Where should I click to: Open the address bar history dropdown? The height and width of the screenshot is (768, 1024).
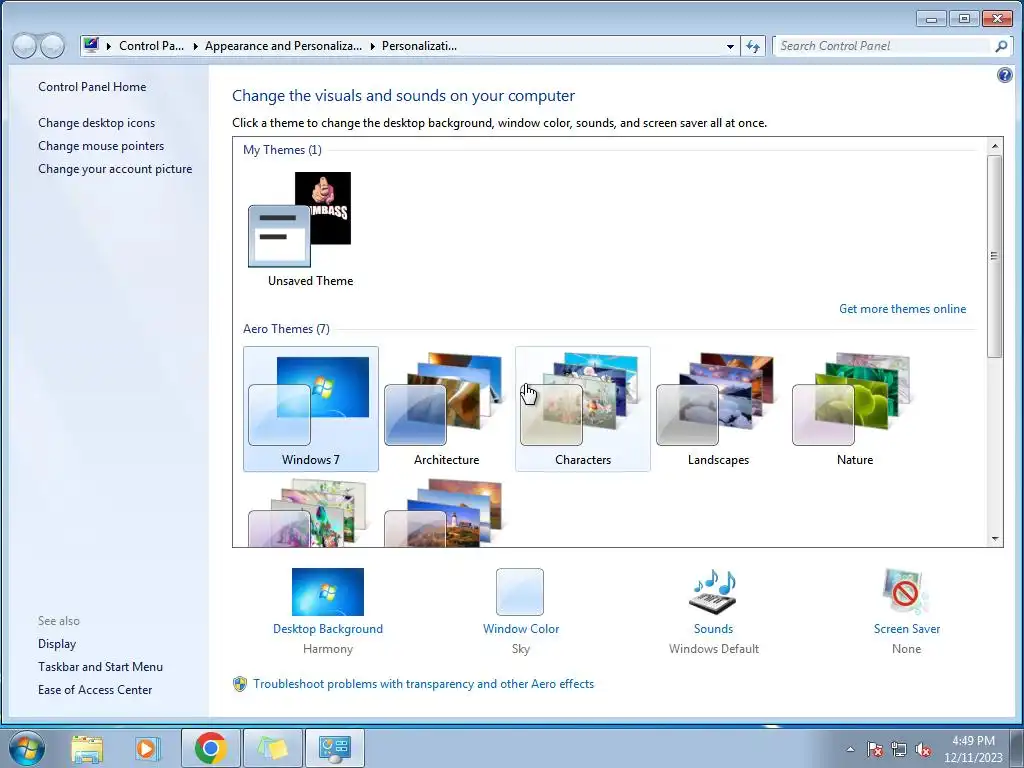coord(730,46)
